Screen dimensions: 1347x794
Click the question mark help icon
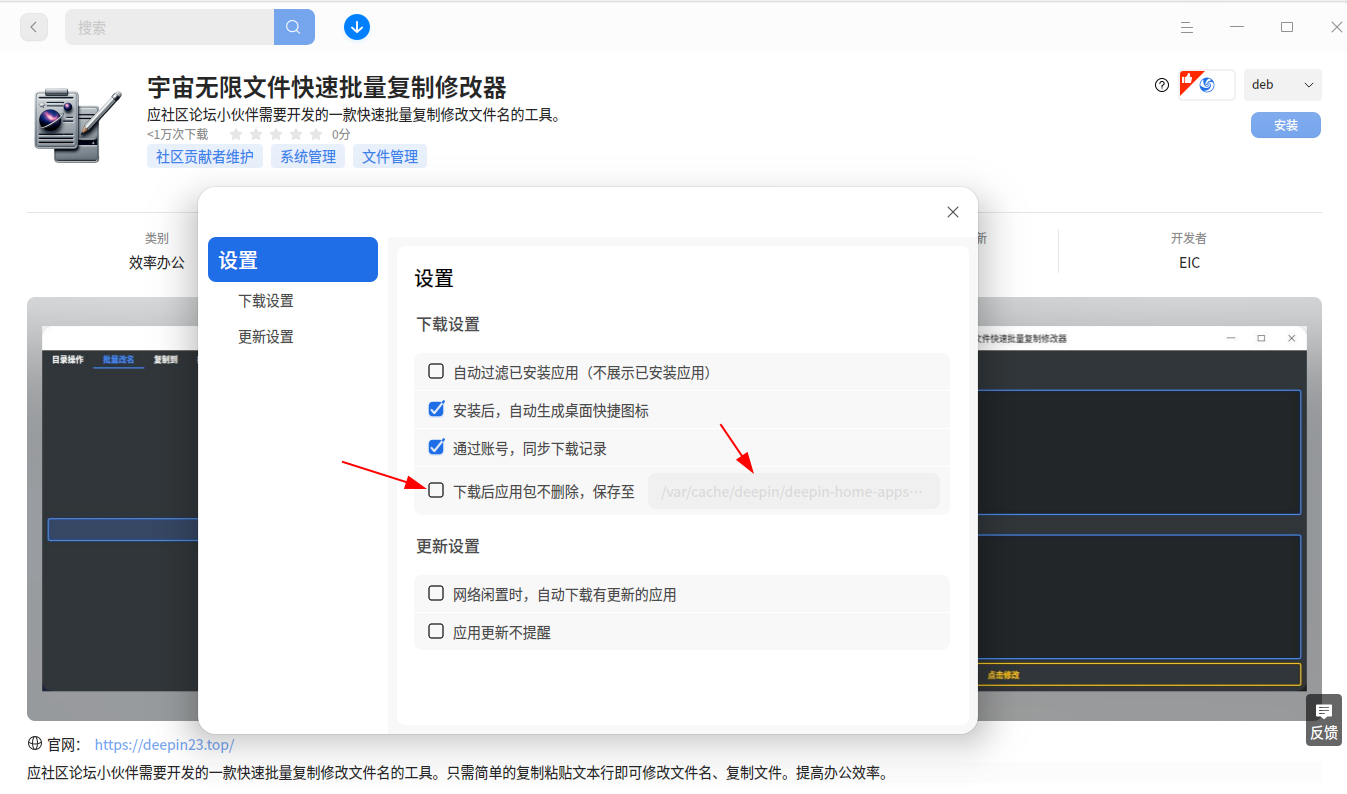click(1161, 85)
